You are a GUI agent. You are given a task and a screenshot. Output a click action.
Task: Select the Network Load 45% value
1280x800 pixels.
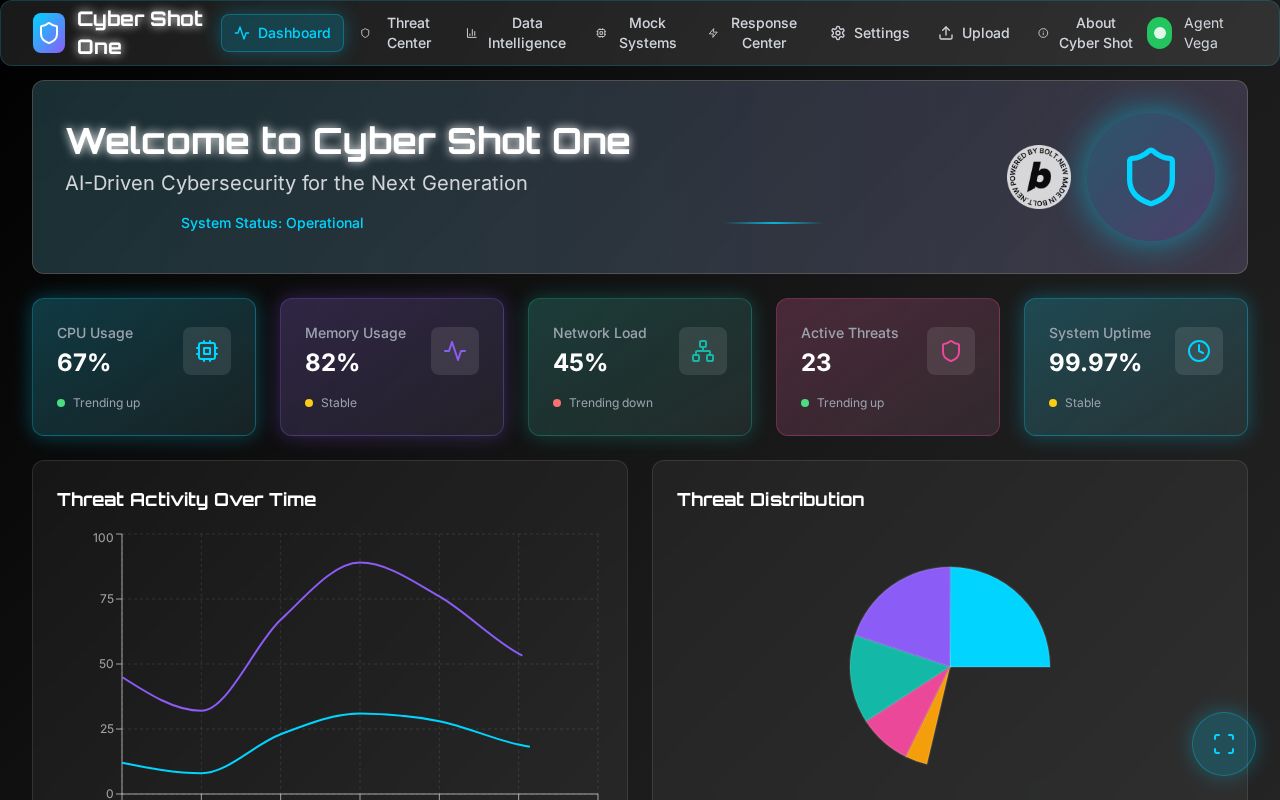(x=580, y=363)
